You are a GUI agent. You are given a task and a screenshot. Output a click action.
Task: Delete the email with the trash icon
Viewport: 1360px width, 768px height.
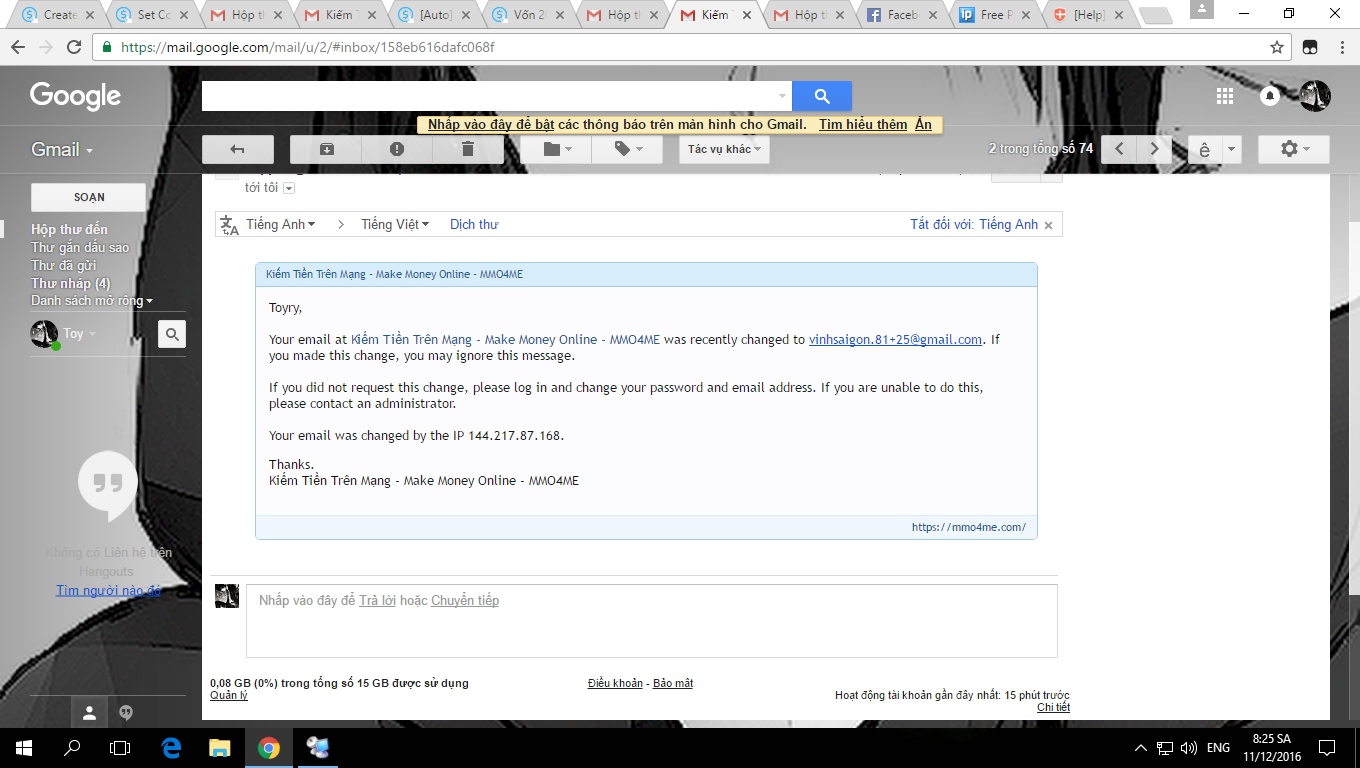pos(468,149)
